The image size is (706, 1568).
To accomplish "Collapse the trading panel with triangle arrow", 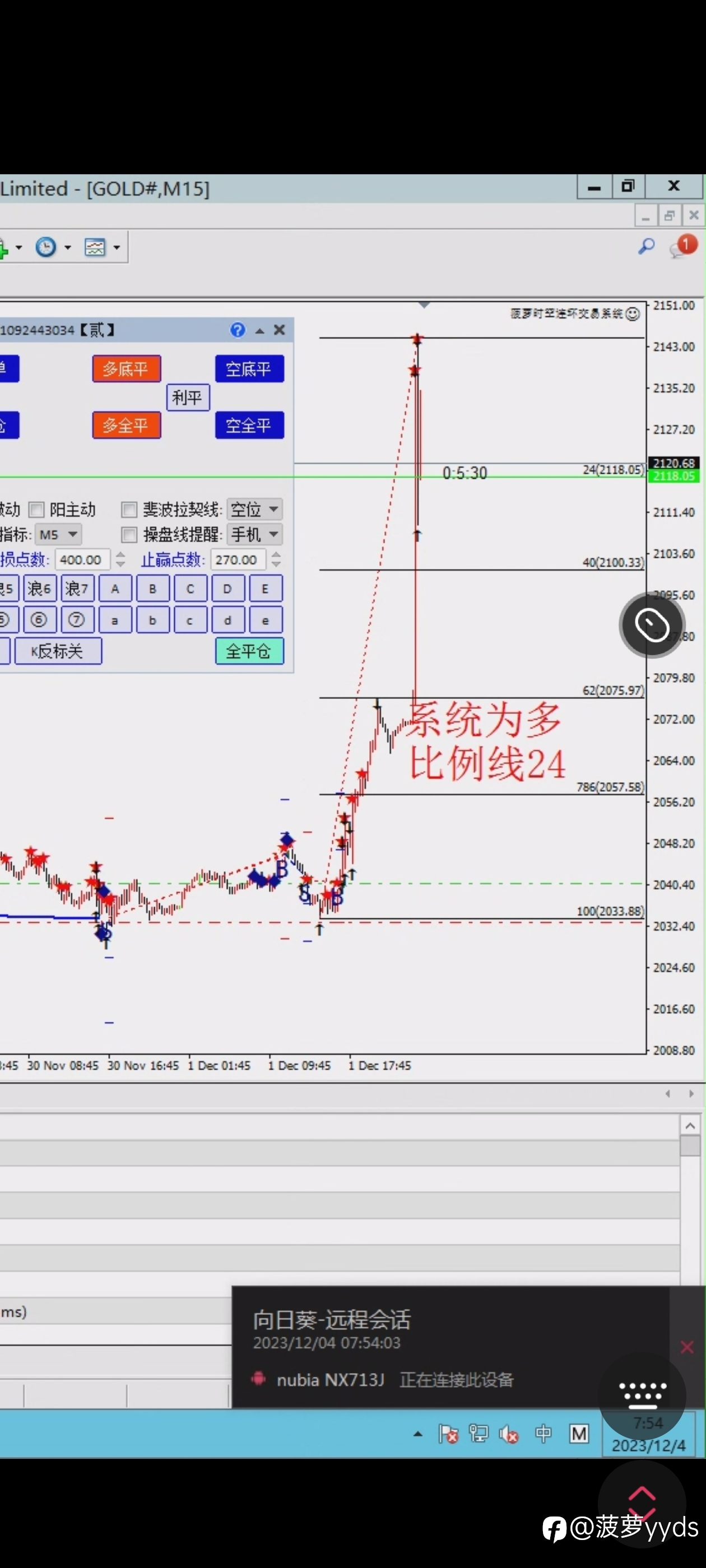I will click(259, 330).
